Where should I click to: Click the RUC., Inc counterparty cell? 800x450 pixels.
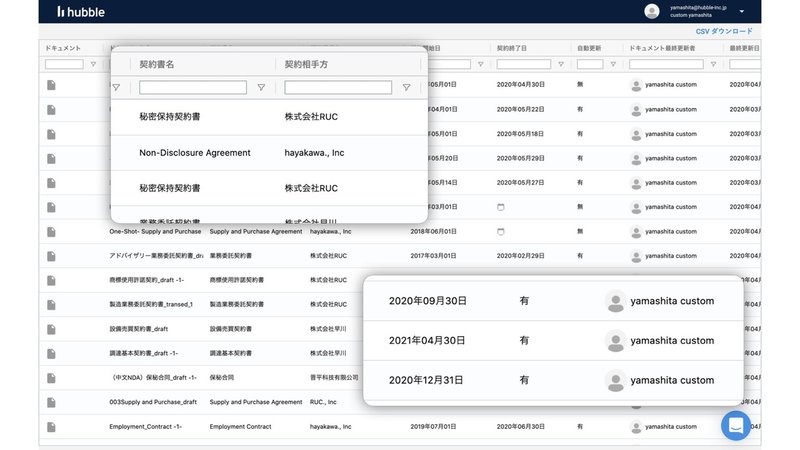pos(323,402)
